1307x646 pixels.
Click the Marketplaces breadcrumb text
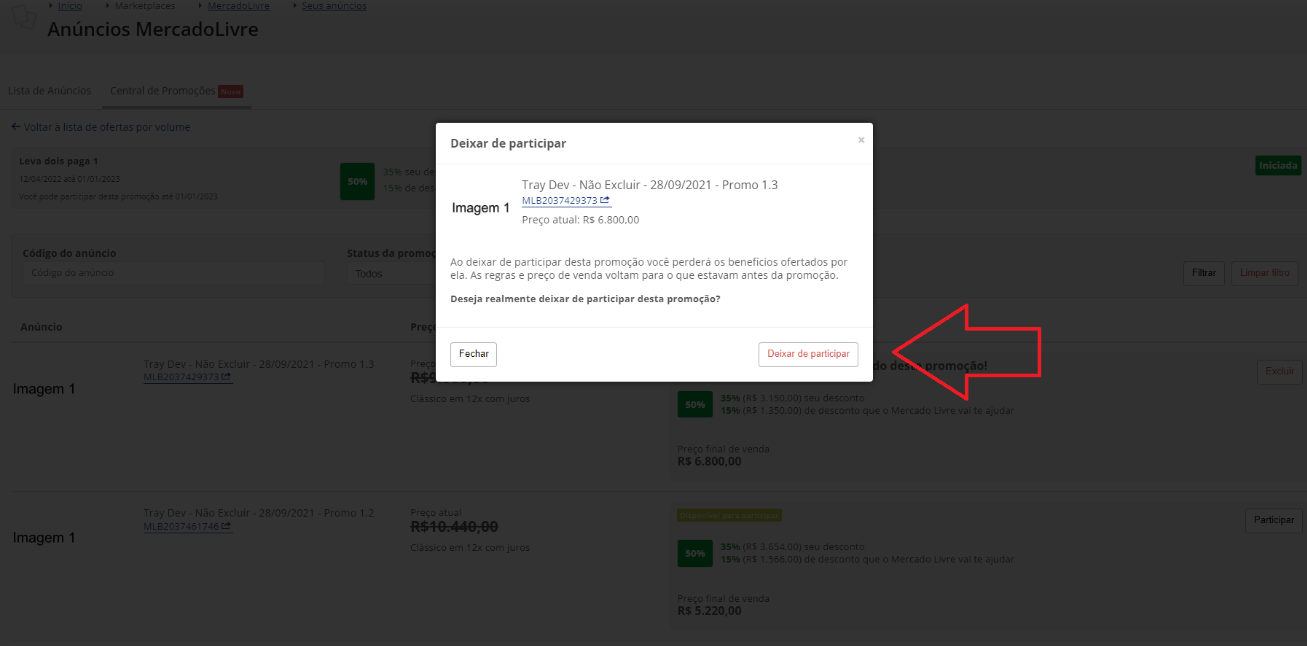point(147,6)
